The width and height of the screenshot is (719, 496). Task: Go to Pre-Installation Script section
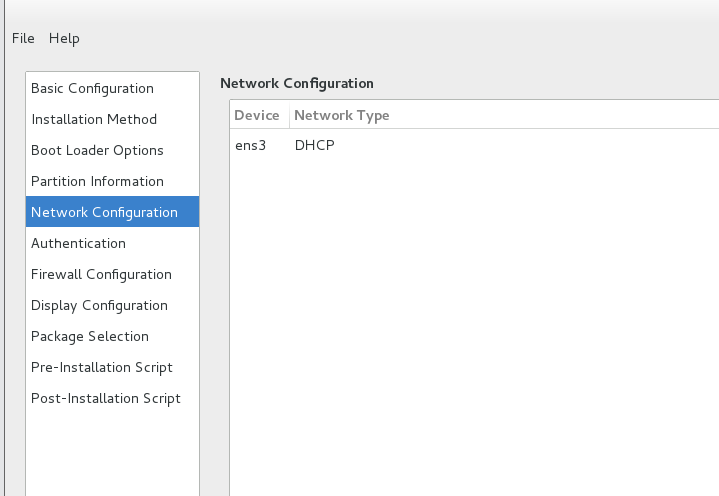(x=102, y=367)
